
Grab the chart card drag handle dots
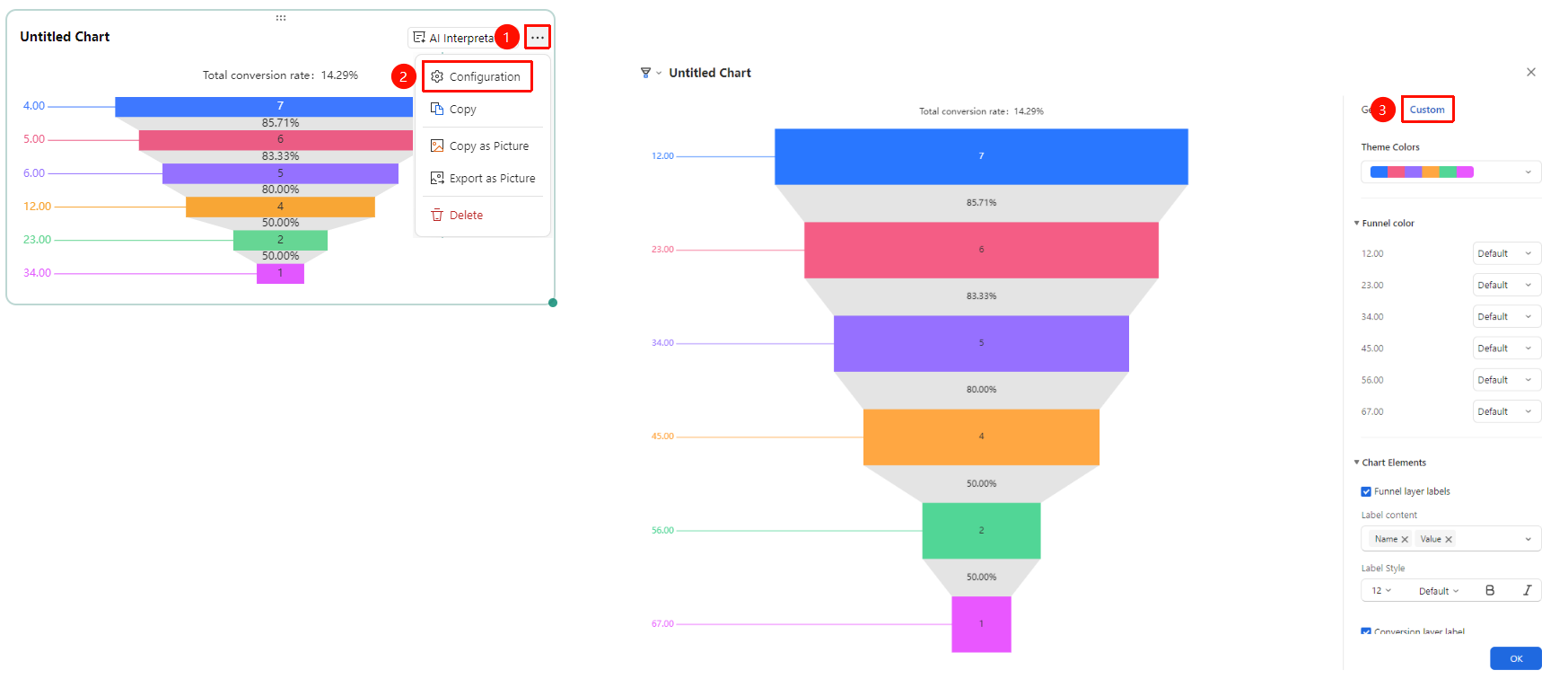coord(281,18)
